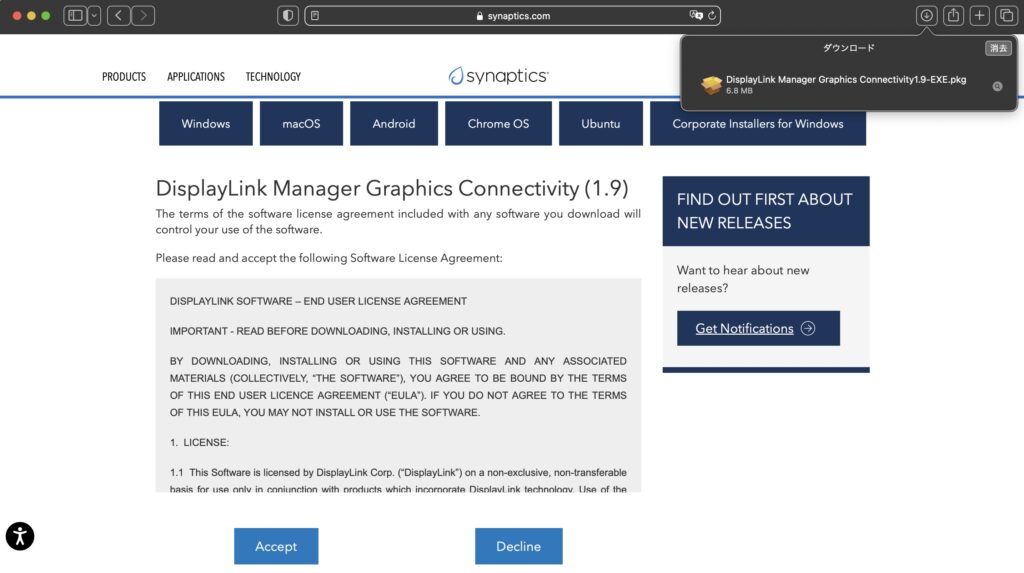Image resolution: width=1024 pixels, height=573 pixels.
Task: Switch to the macOS downloads tab
Action: pyautogui.click(x=301, y=123)
